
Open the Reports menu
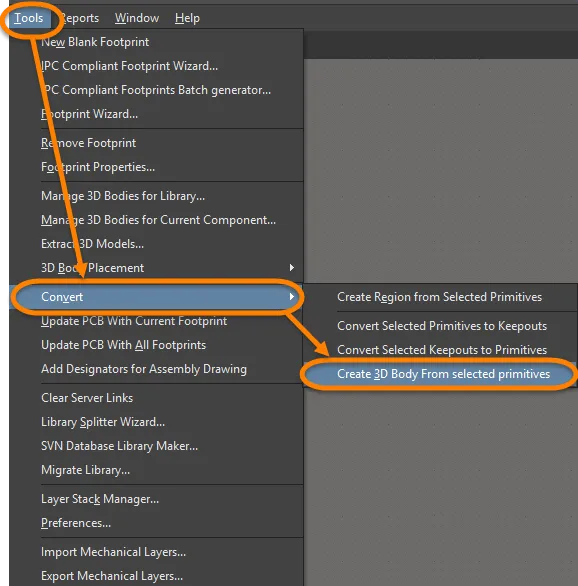pyautogui.click(x=80, y=18)
